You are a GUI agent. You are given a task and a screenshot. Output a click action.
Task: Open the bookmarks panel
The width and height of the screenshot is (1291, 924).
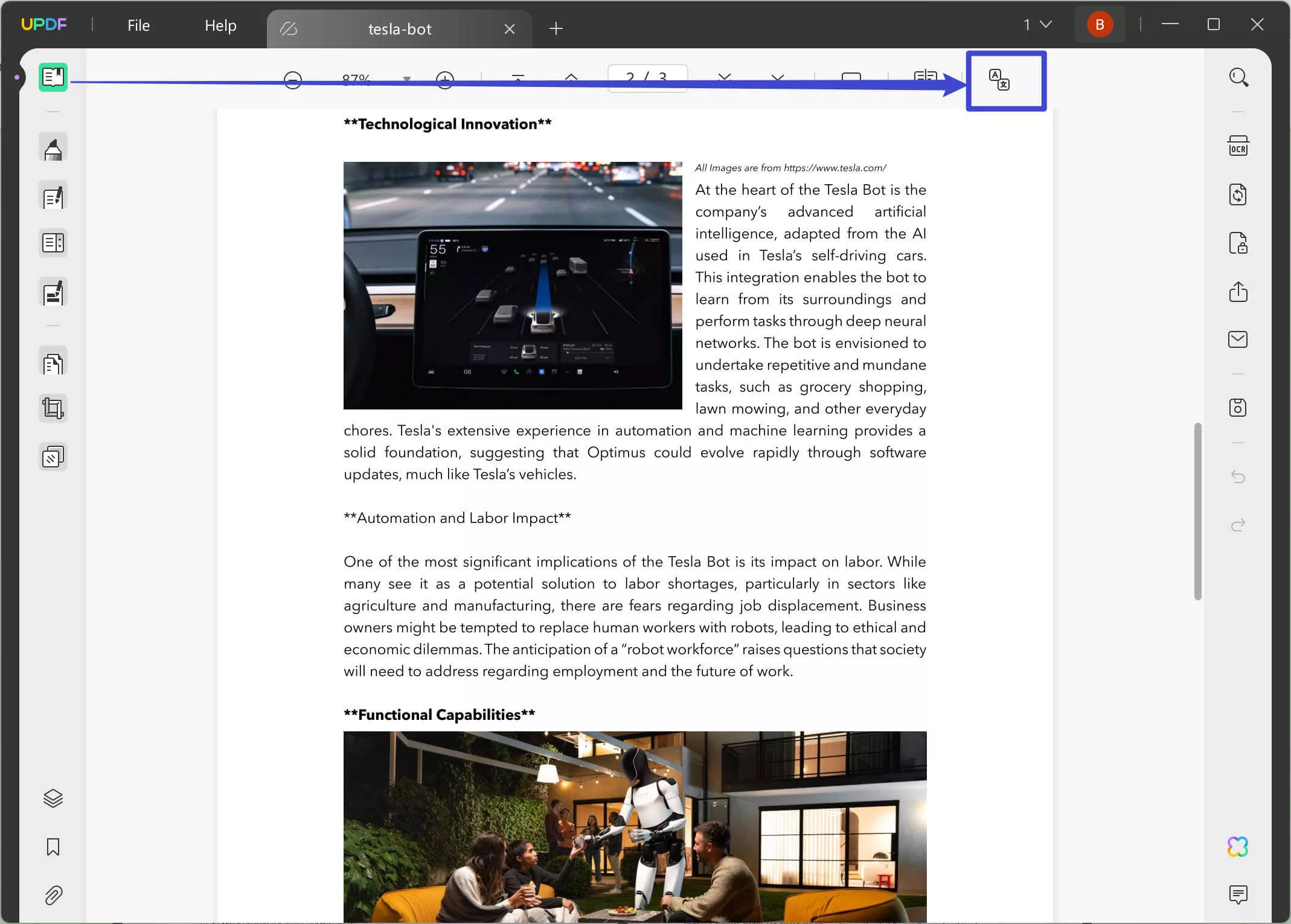(x=53, y=847)
